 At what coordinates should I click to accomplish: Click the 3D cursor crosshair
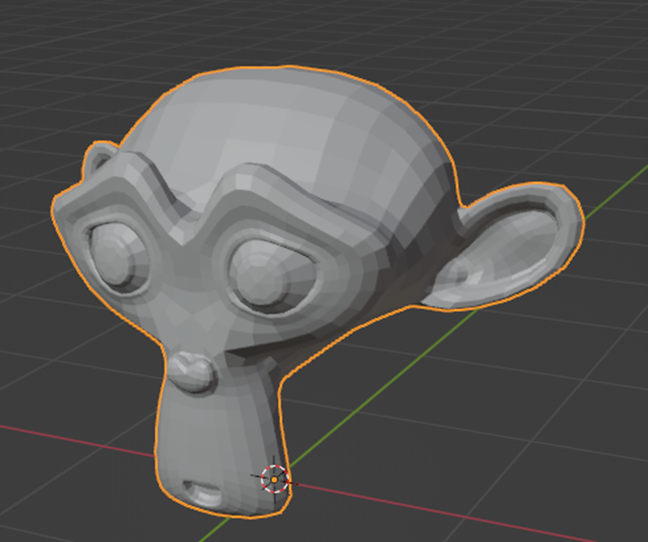point(274,479)
